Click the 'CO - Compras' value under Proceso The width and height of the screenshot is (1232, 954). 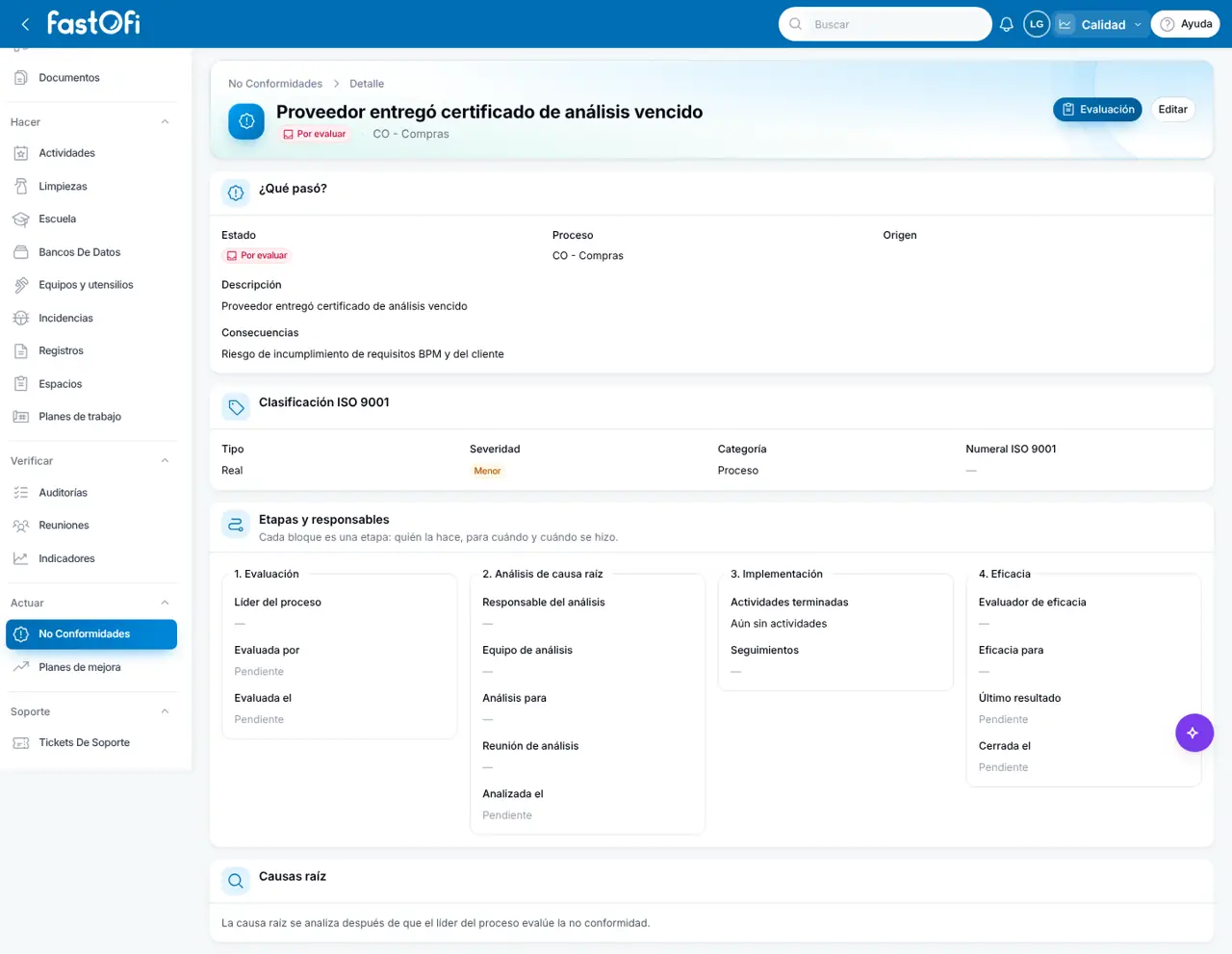click(x=588, y=256)
